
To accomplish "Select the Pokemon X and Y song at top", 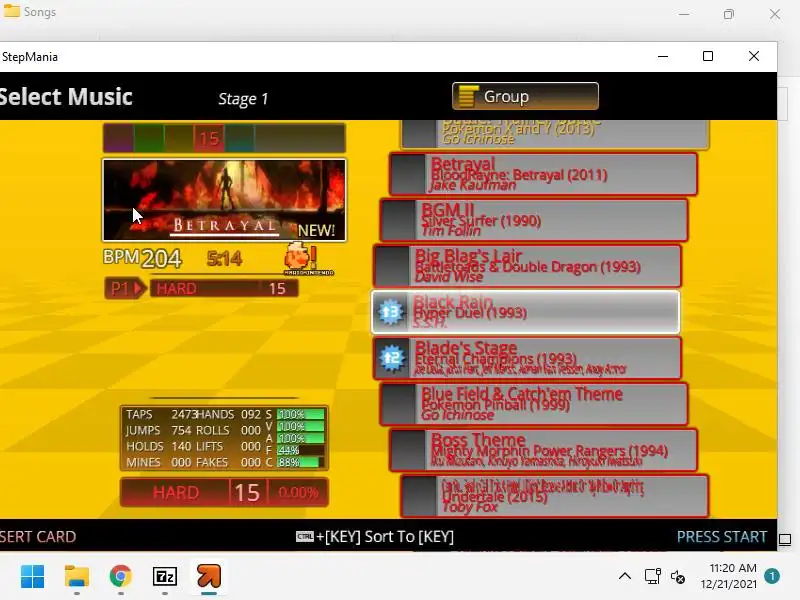I will (x=555, y=134).
